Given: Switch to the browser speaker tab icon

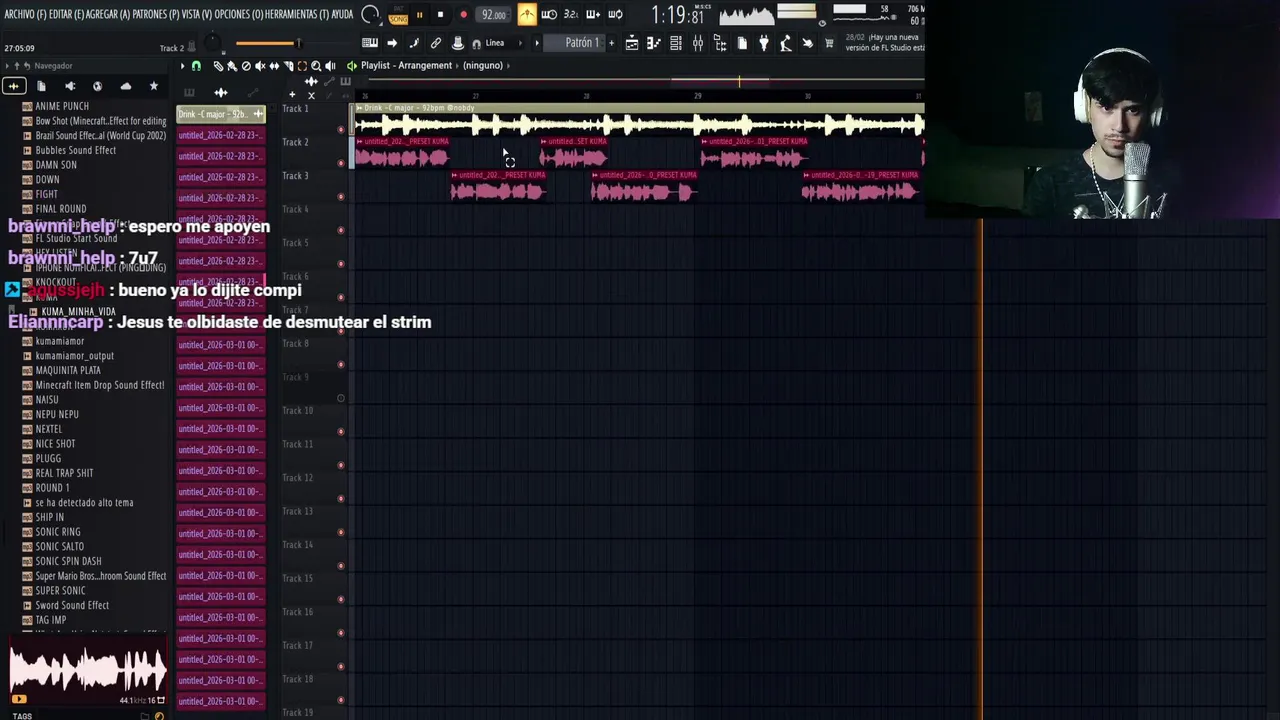Looking at the screenshot, I should (x=70, y=87).
